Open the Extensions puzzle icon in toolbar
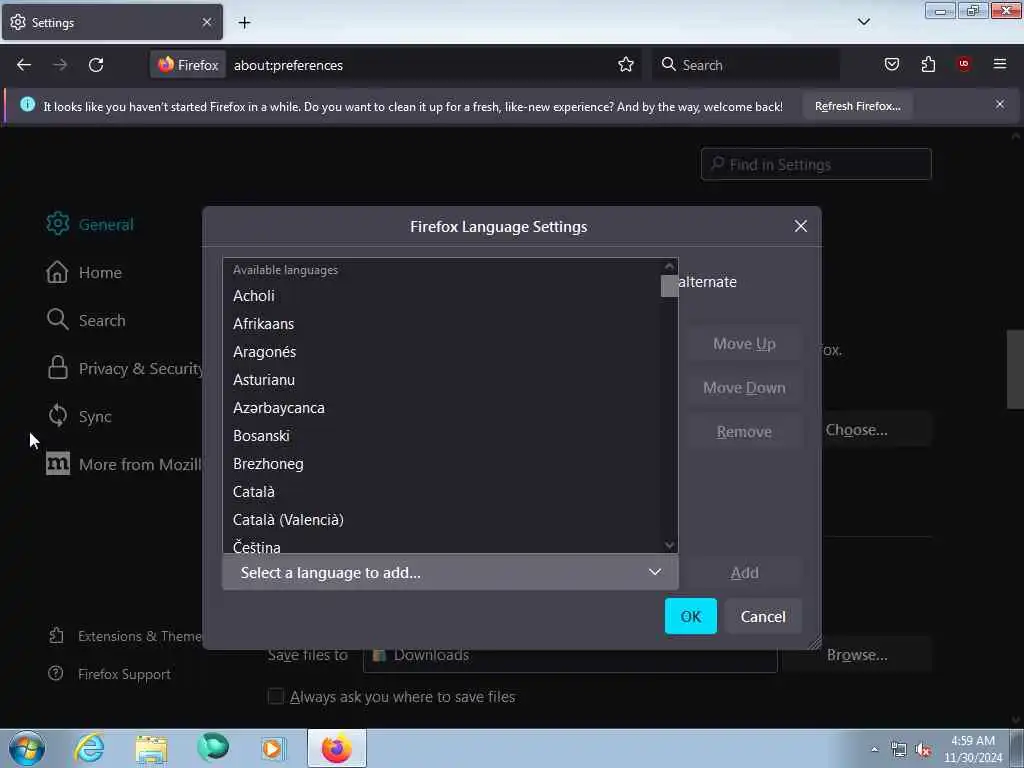Image resolution: width=1024 pixels, height=768 pixels. coord(928,64)
